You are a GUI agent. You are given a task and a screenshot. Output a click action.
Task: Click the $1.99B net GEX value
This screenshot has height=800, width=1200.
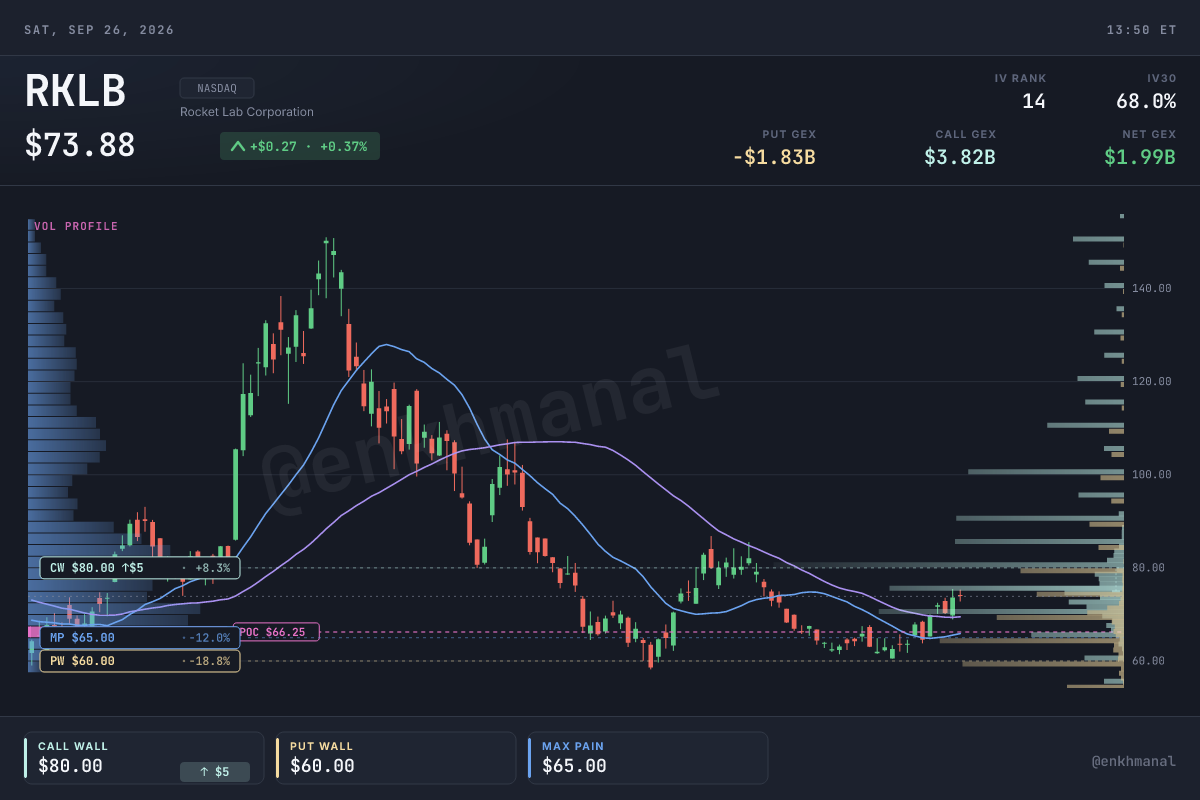[1140, 157]
